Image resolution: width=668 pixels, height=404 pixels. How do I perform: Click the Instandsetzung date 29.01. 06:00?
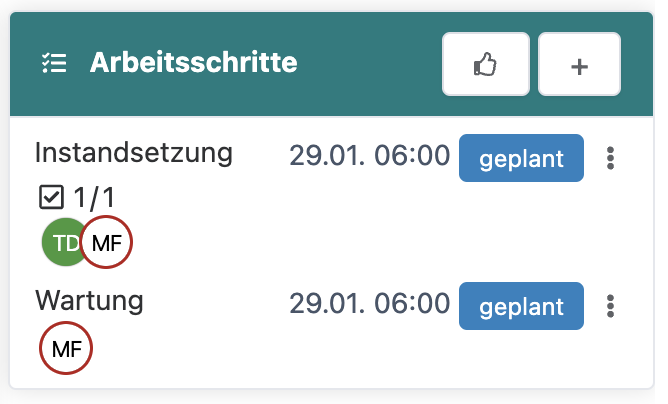tap(369, 157)
